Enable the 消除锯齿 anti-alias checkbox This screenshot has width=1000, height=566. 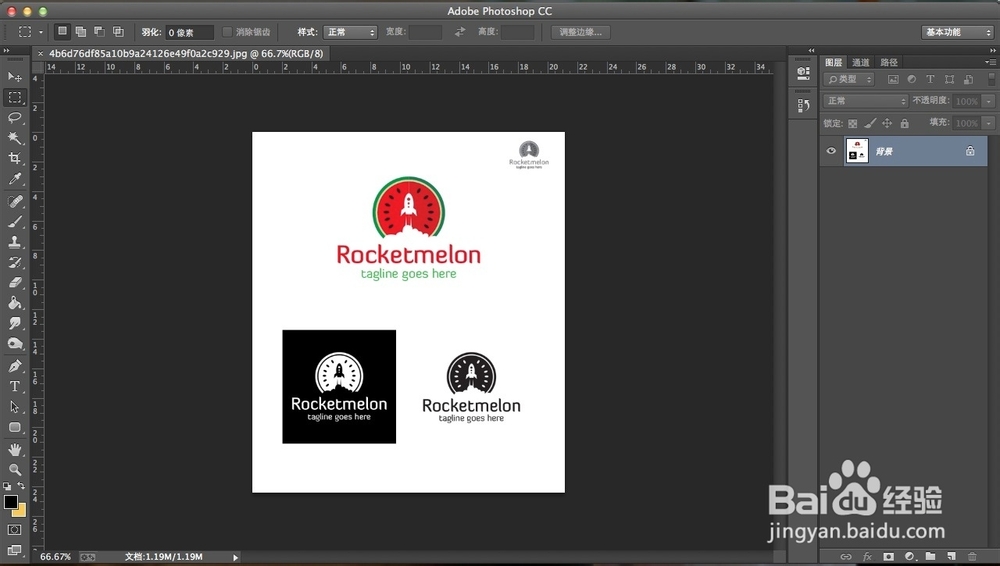tap(227, 32)
